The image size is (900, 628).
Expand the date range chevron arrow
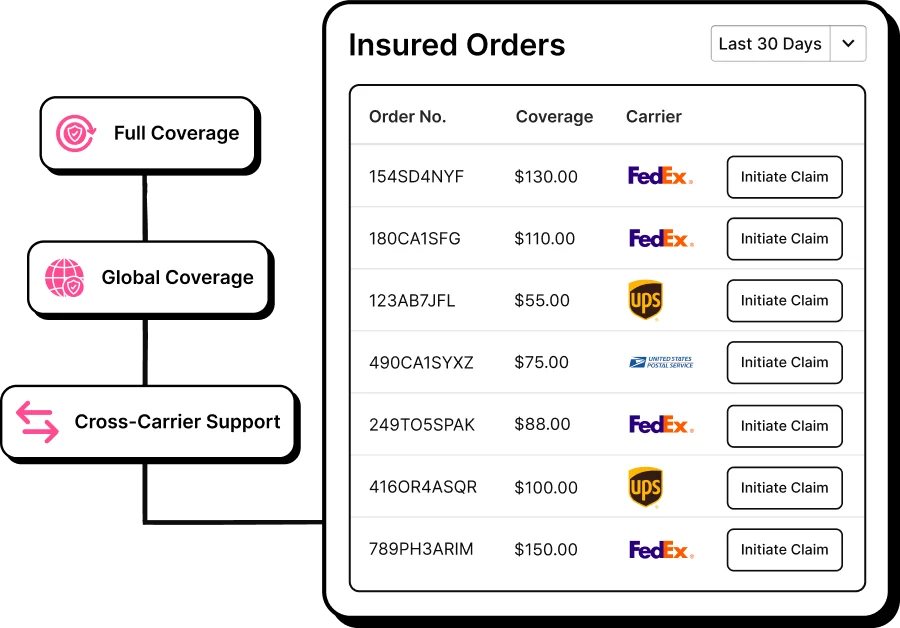pos(848,44)
